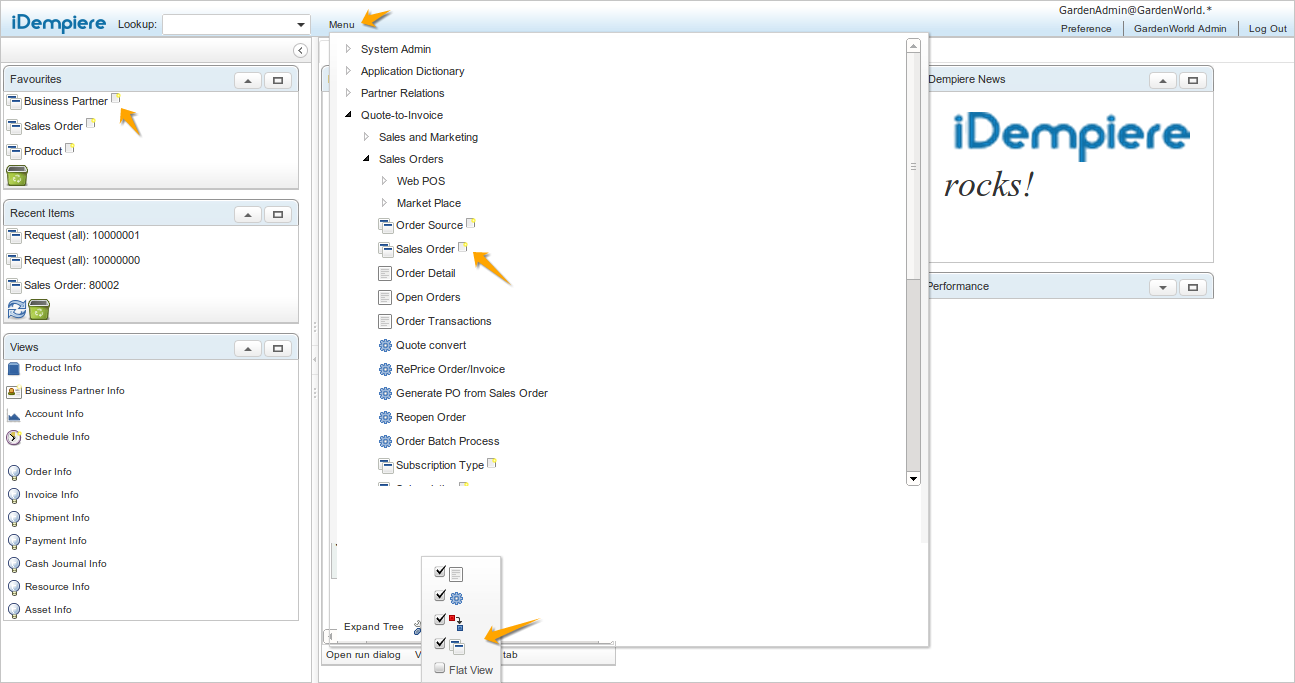Image resolution: width=1295 pixels, height=683 pixels.
Task: Enable the Flat View checkbox
Action: coord(440,668)
